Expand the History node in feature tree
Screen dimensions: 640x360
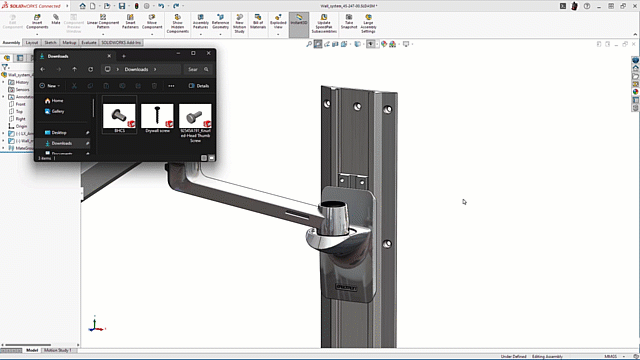coord(3,82)
